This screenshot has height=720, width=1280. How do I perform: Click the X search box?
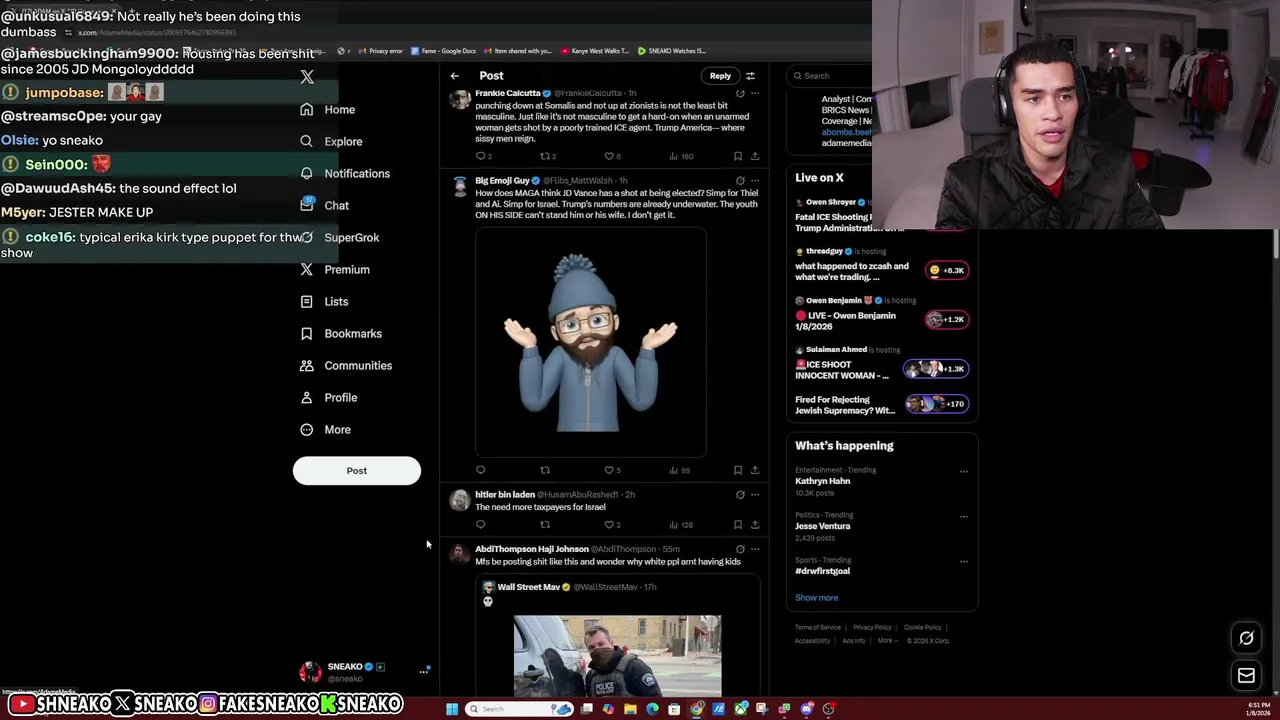coord(830,76)
